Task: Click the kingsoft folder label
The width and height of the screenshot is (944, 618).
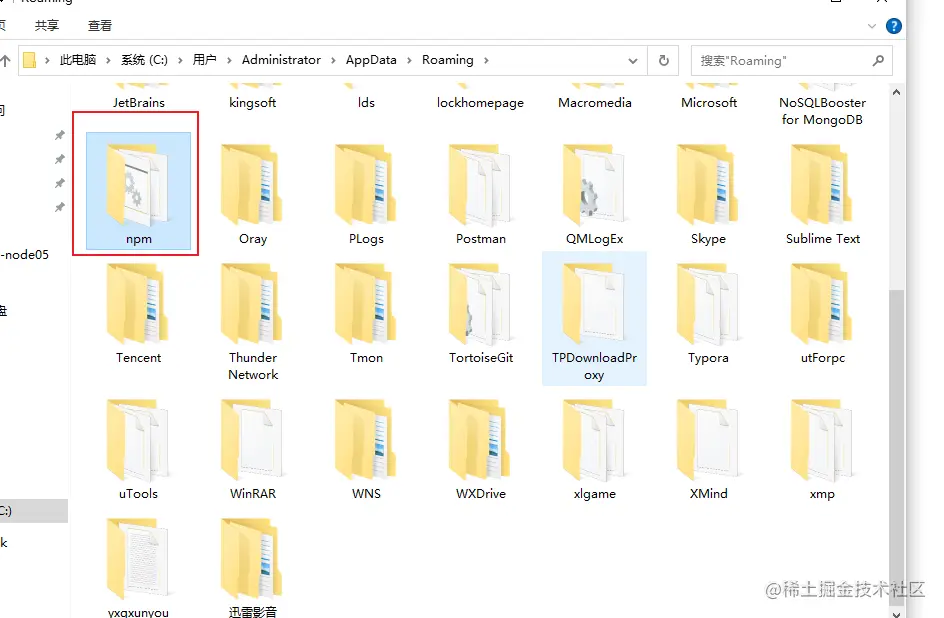Action: [x=252, y=103]
